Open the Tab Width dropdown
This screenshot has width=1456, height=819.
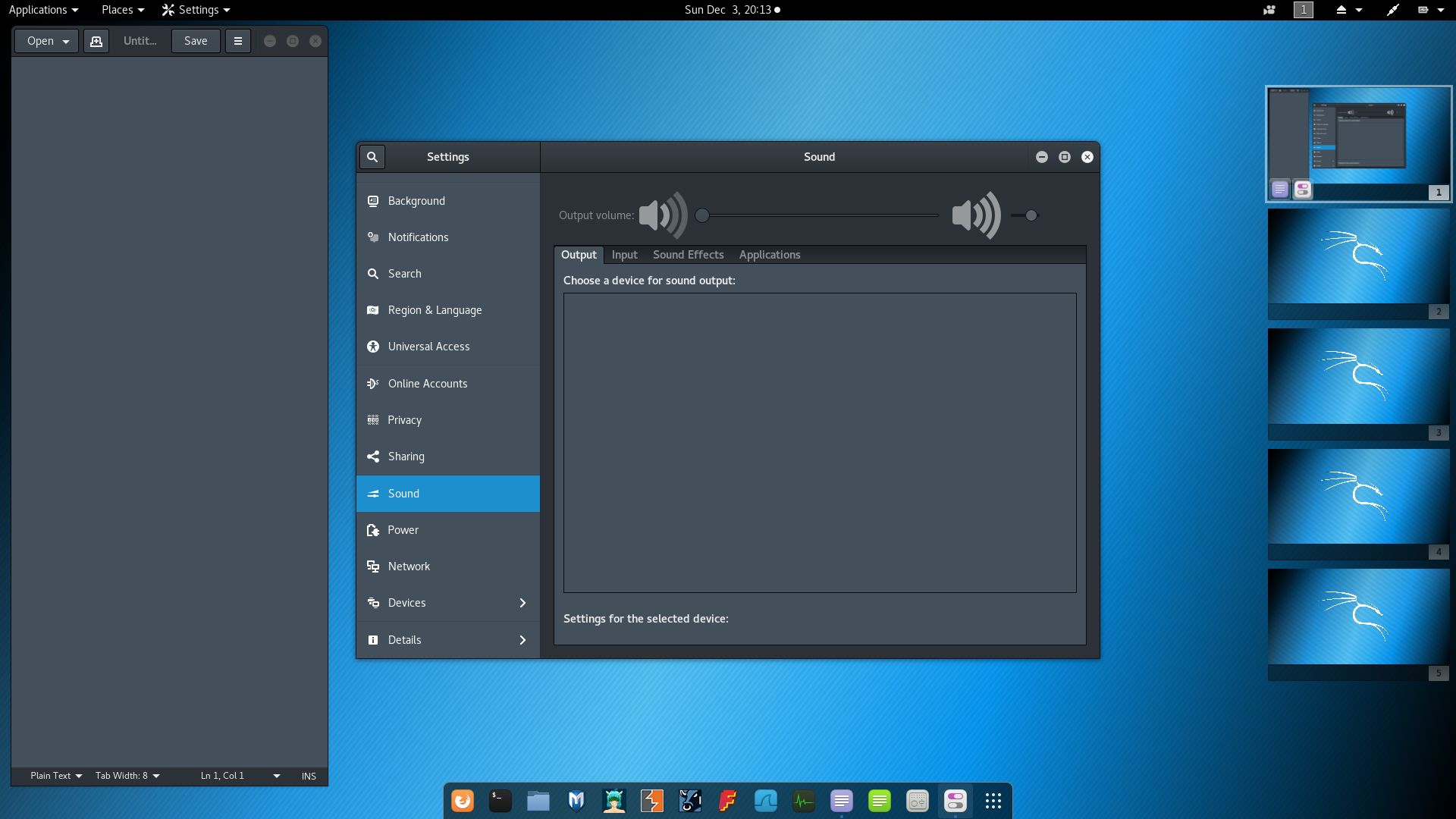(x=127, y=776)
